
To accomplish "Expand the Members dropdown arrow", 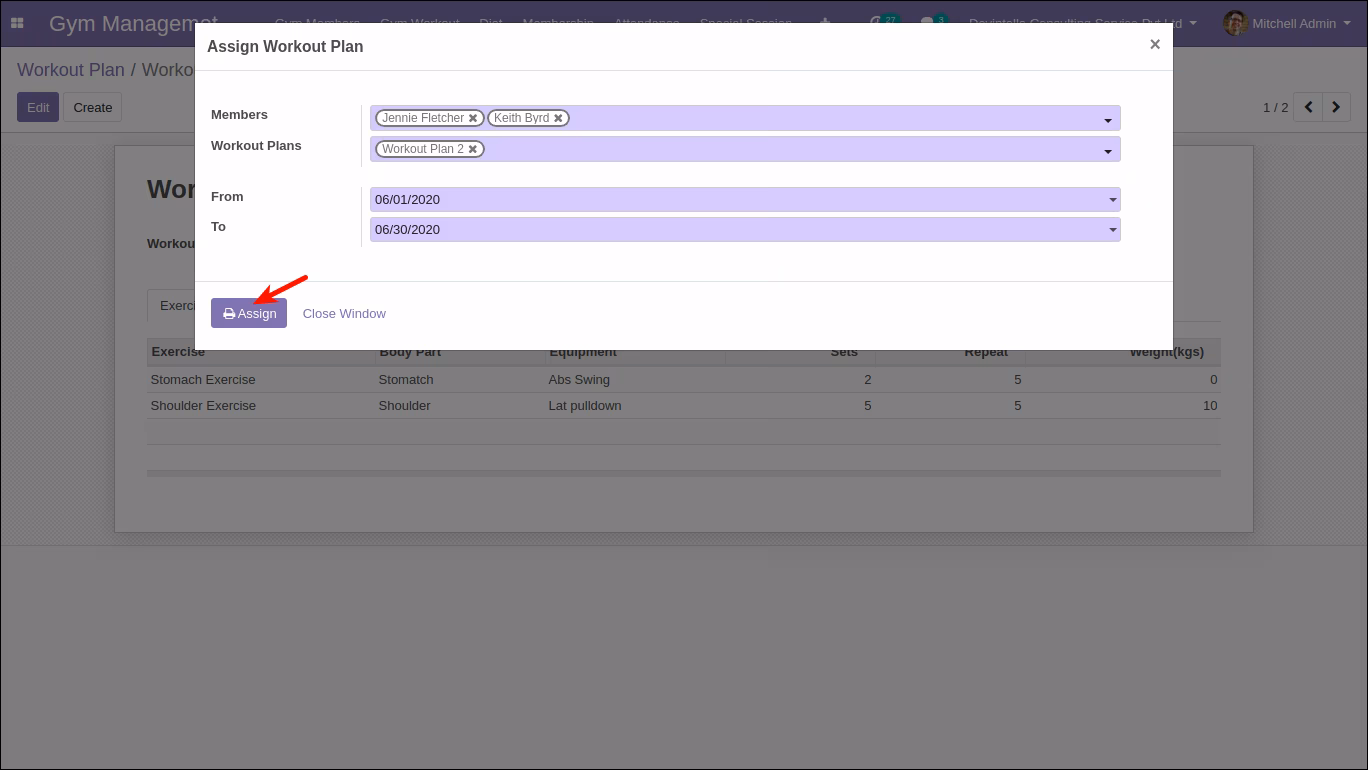I will 1108,120.
